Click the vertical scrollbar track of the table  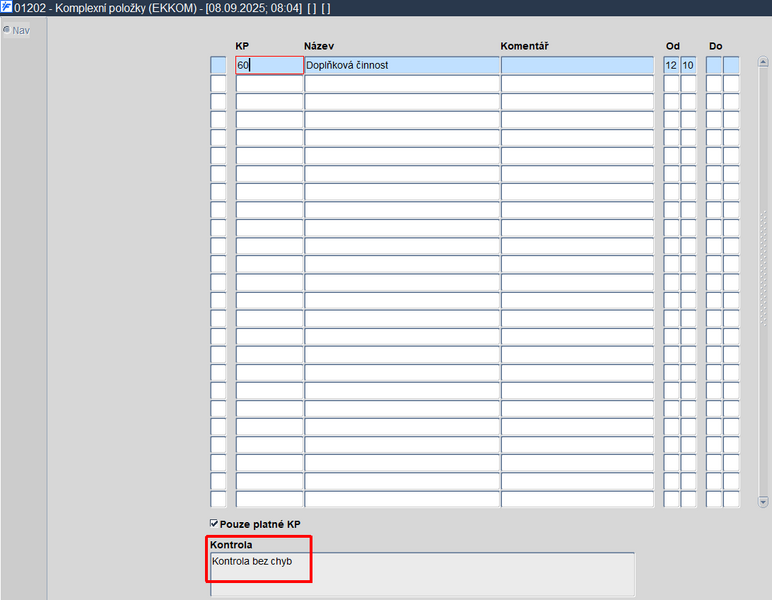(x=763, y=282)
